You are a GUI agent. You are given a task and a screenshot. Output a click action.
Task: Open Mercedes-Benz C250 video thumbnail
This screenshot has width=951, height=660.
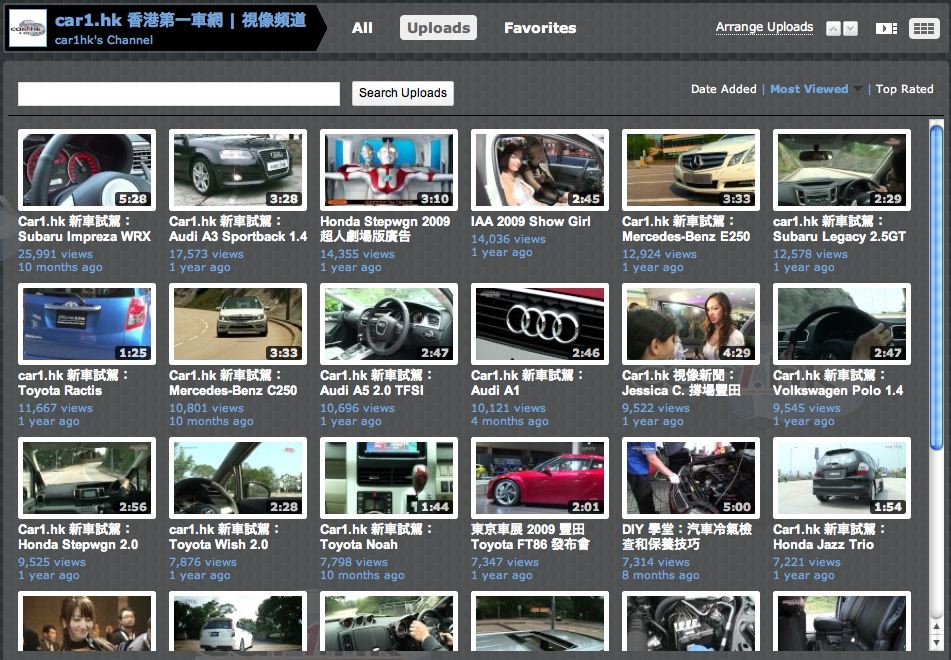point(238,324)
